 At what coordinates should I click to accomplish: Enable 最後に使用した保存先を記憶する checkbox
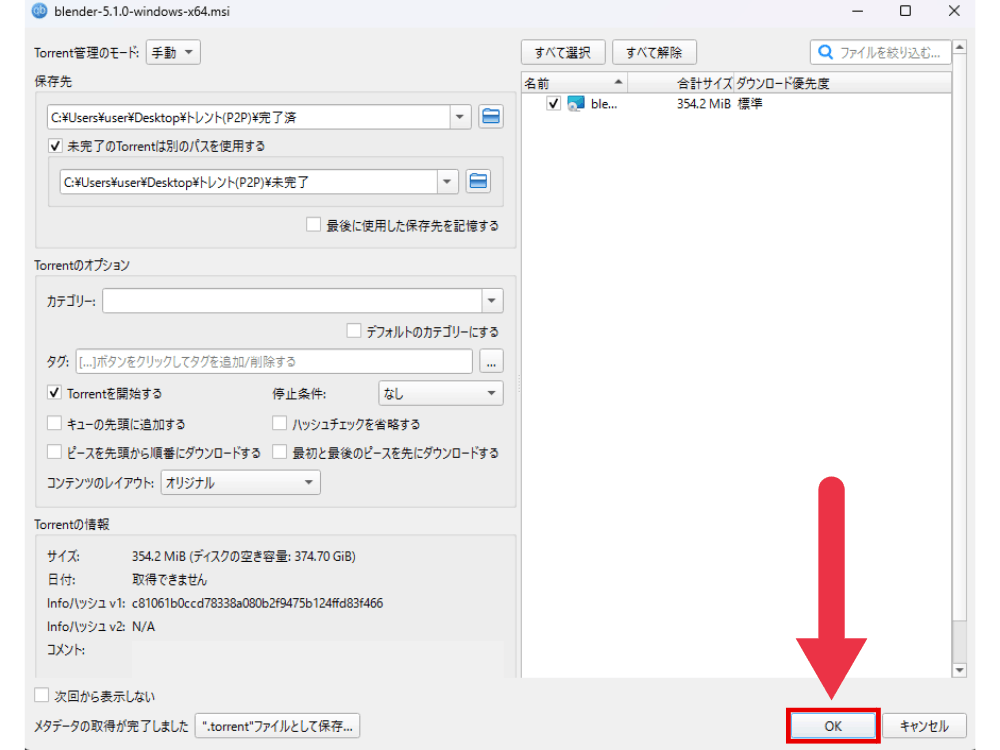314,226
